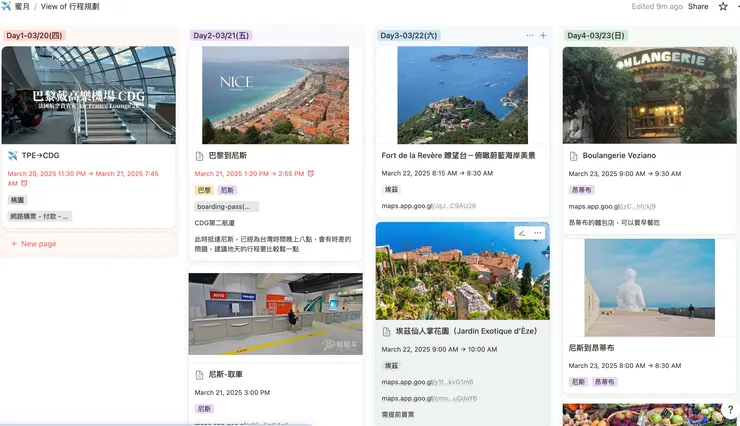
Task: Open maps link ending hfckj9
Action: tap(612, 206)
